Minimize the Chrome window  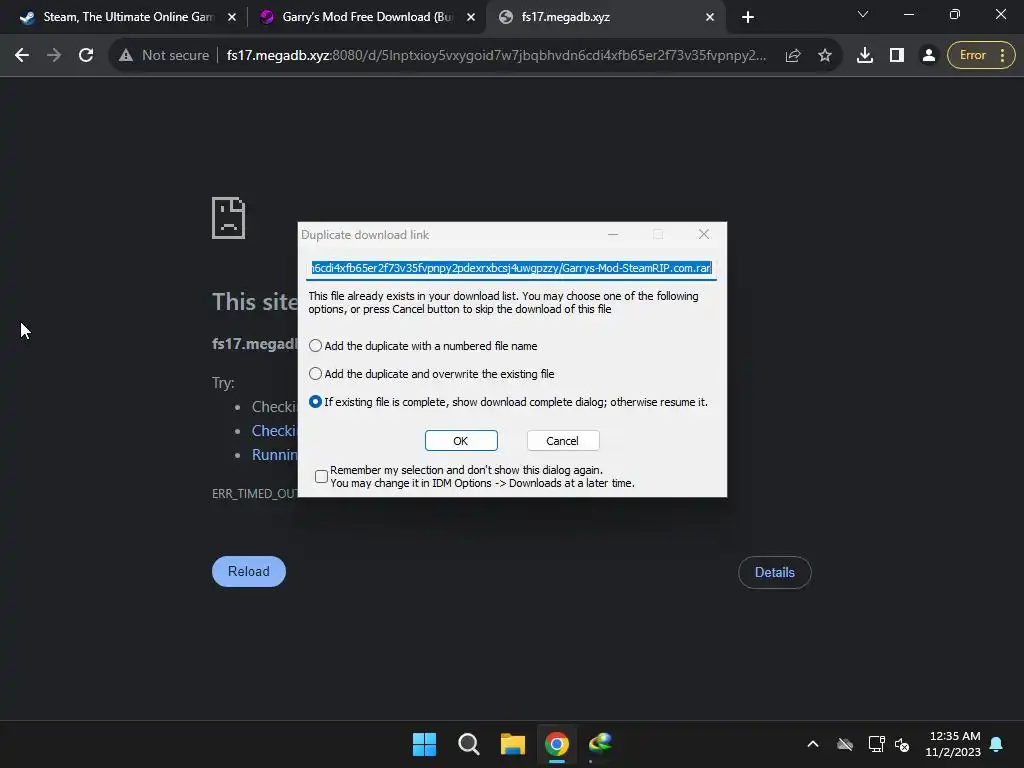point(908,14)
